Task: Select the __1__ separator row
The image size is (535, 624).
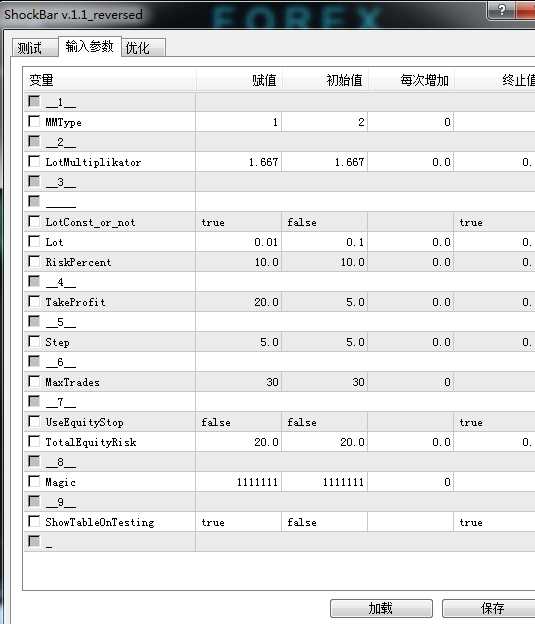Action: tap(279, 102)
